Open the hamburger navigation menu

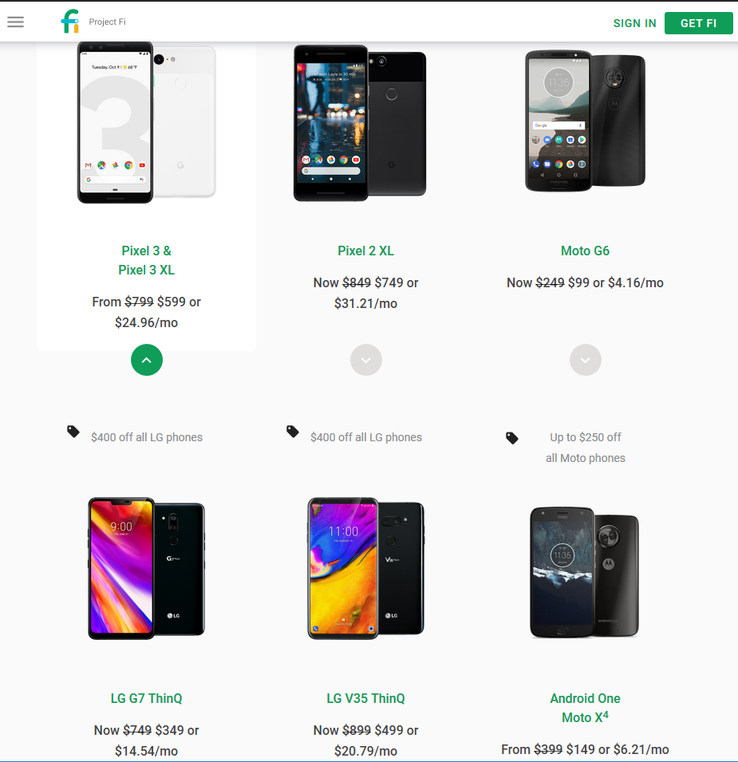coord(16,22)
